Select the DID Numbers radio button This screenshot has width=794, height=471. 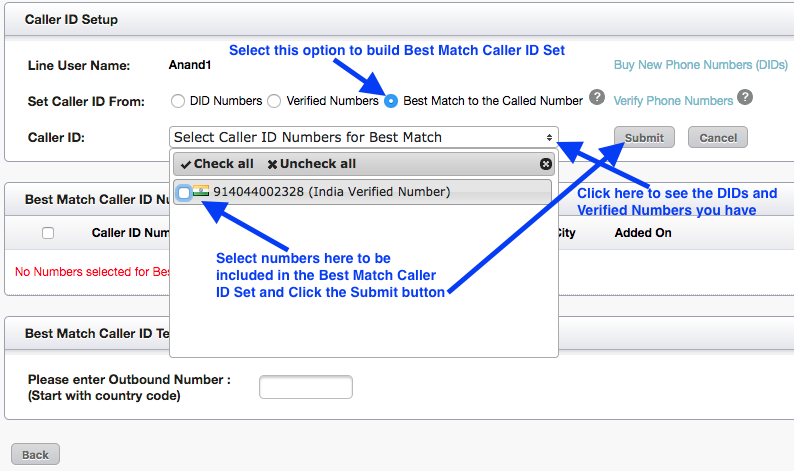click(x=178, y=101)
